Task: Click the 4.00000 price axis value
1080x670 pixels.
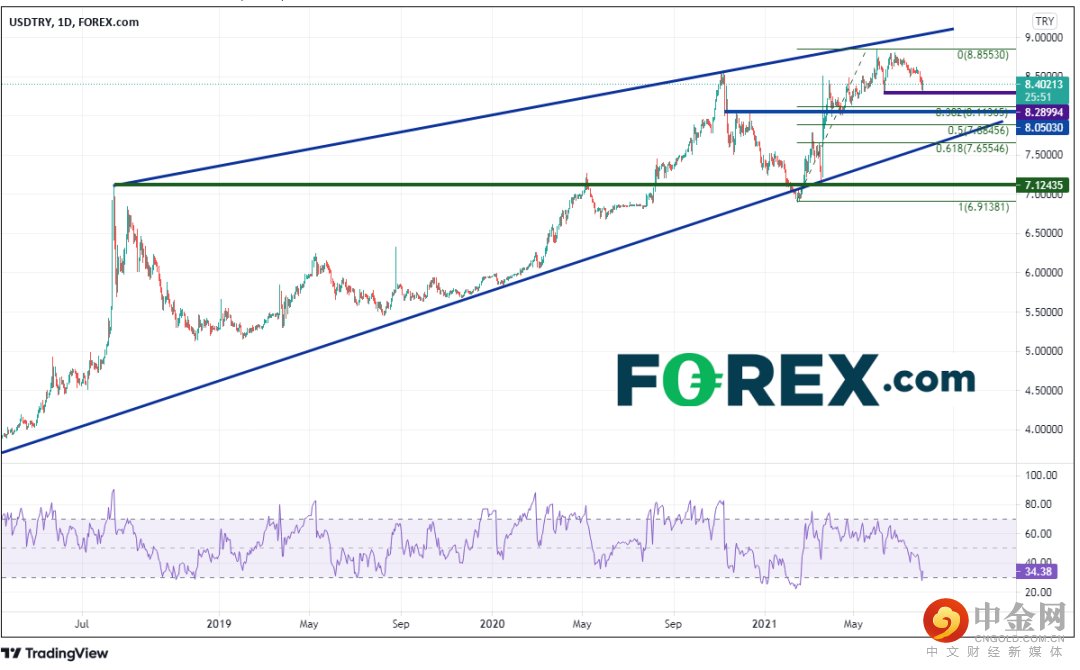Action: coord(1043,430)
